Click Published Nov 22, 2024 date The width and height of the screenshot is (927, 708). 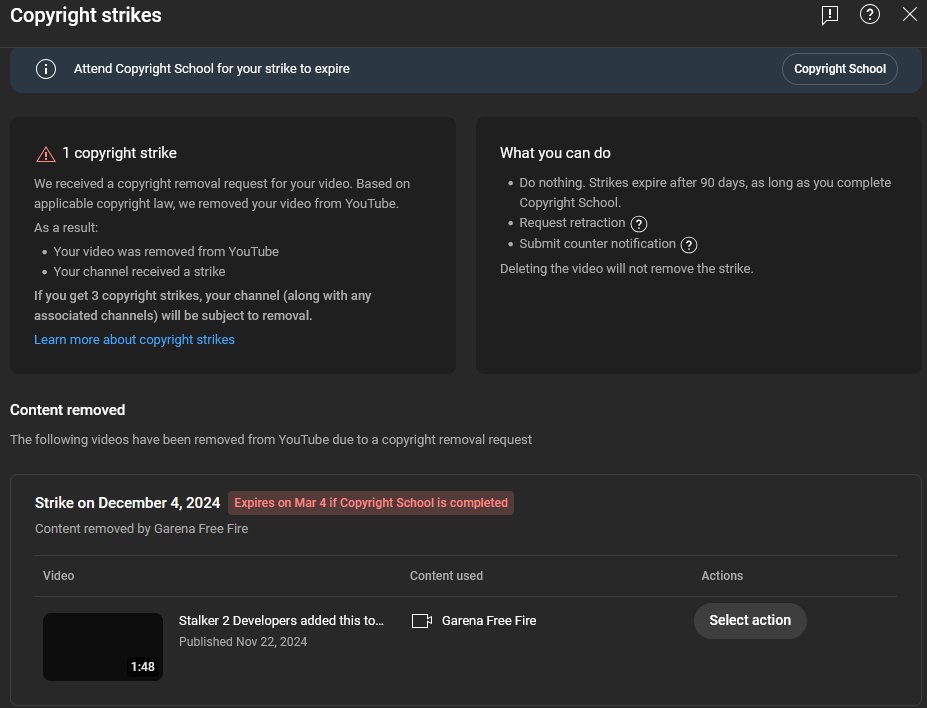243,642
